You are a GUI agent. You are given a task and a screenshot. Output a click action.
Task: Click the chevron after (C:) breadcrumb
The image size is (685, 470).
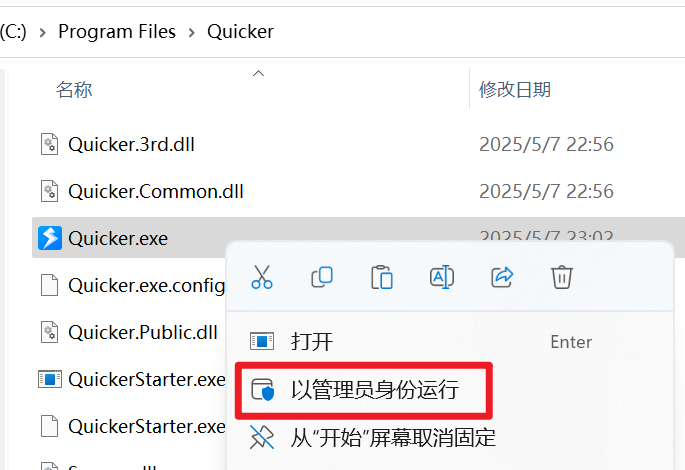[42, 32]
